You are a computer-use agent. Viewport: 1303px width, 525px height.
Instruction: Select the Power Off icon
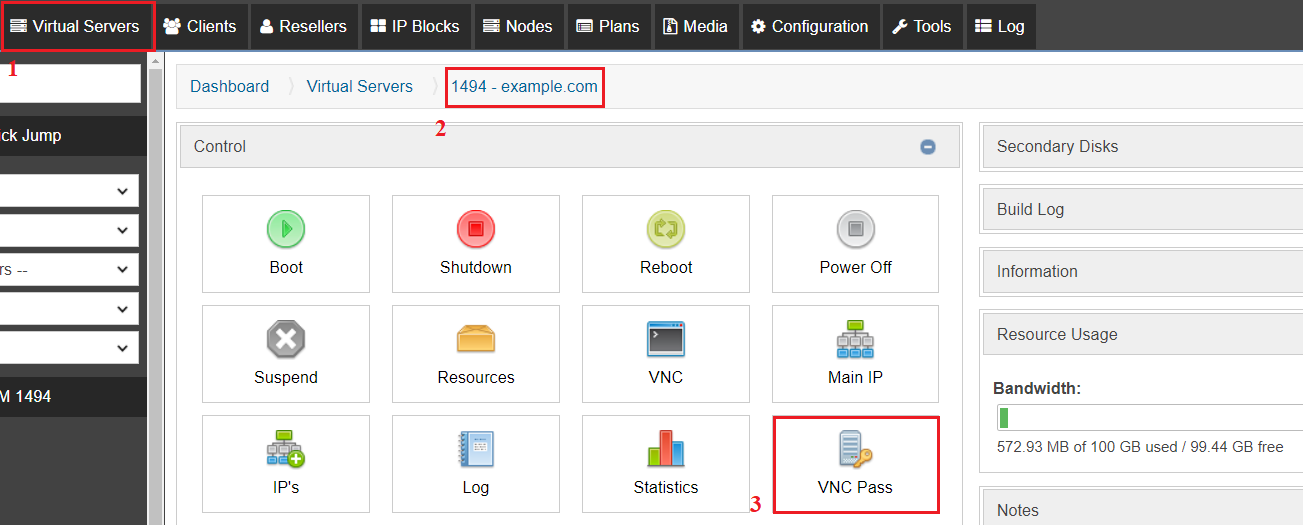point(855,230)
